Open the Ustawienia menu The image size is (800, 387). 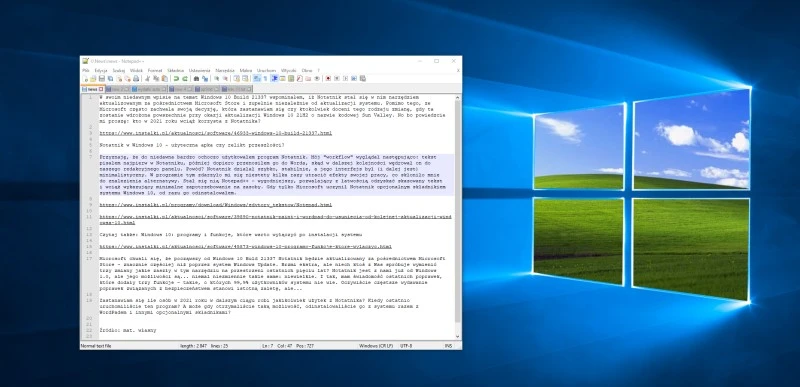[199, 70]
